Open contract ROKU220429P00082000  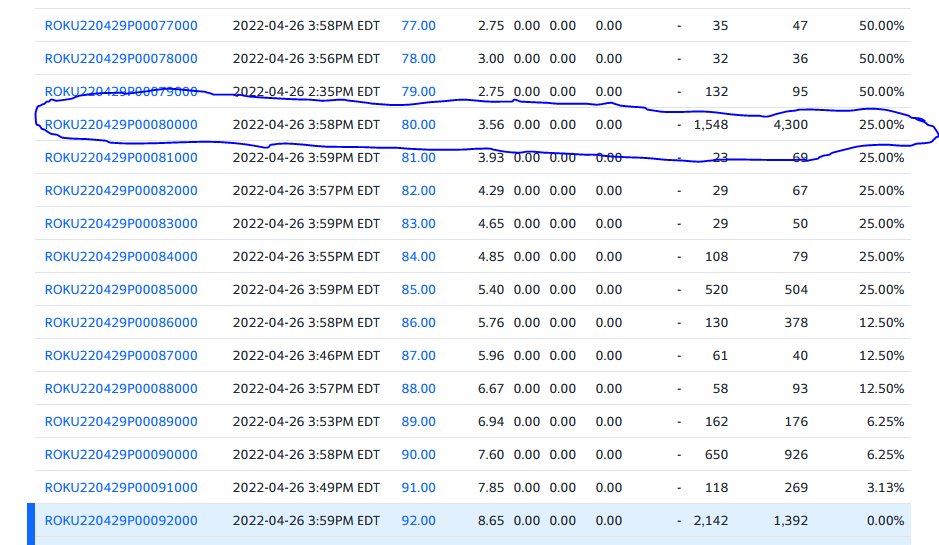(x=121, y=190)
